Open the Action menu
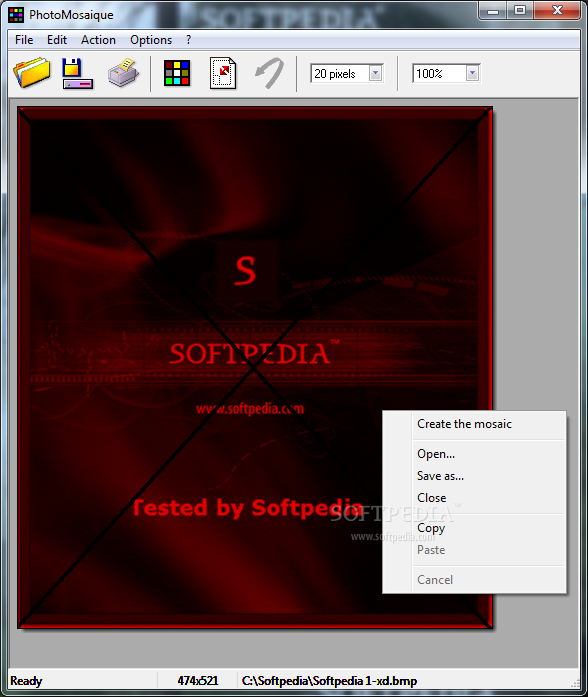Viewport: 588px width, 697px height. [x=98, y=40]
